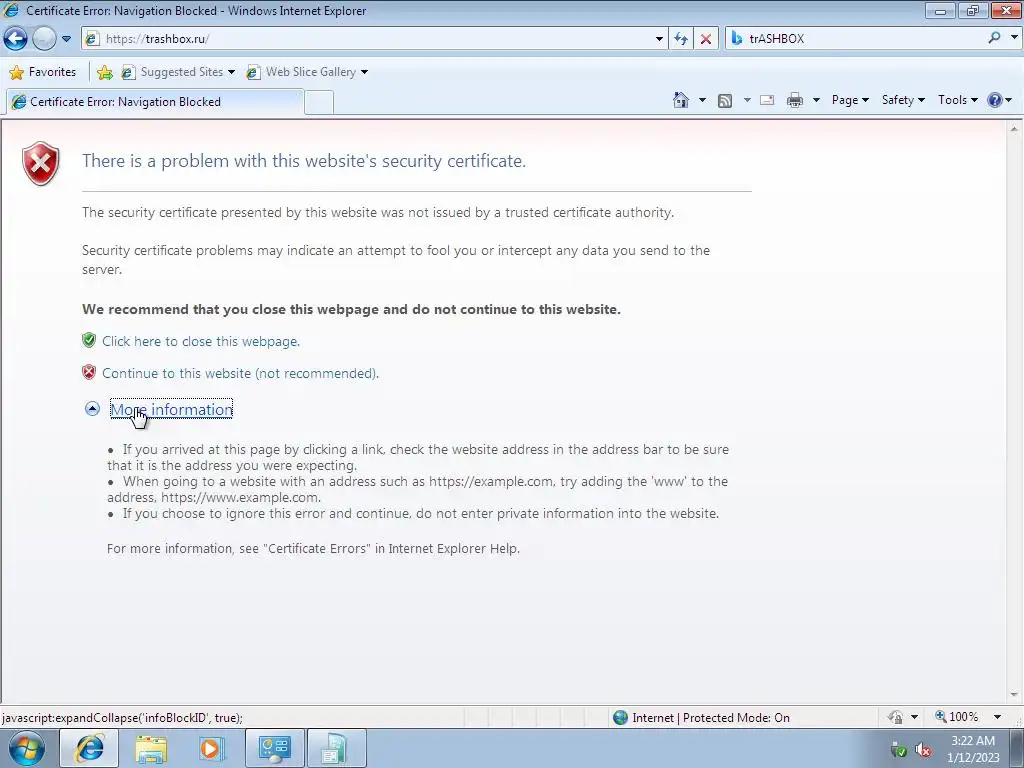Select the Certificate Error tab

154,102
